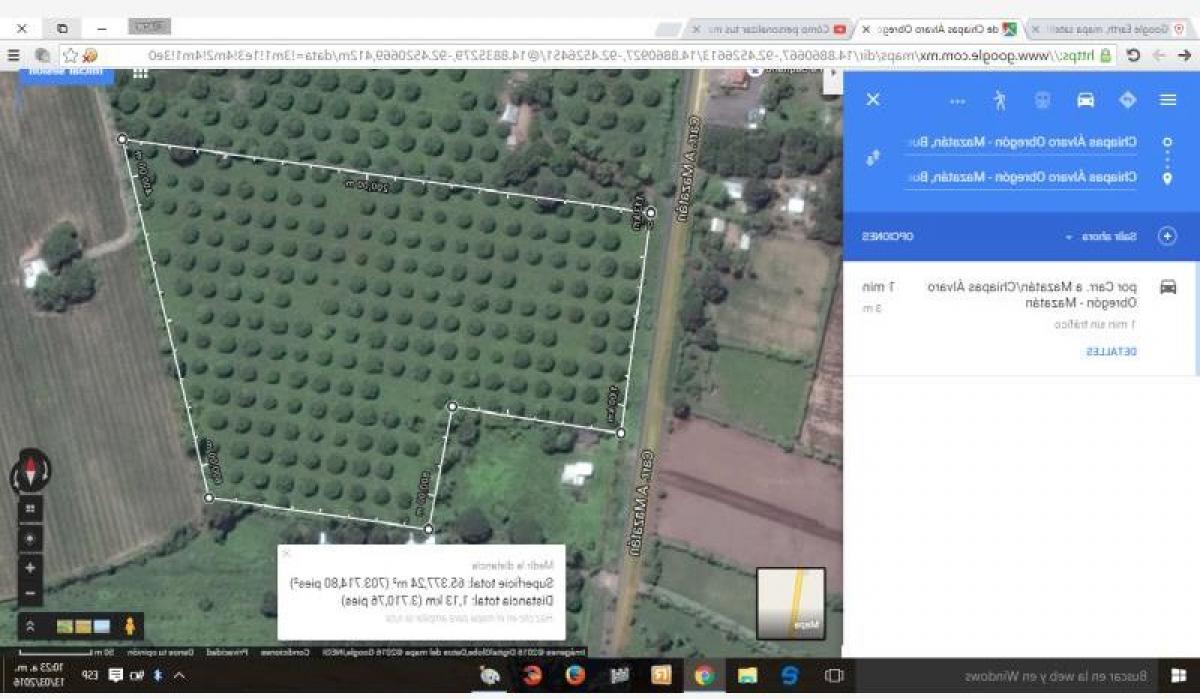Open the three-dot more options in directions panel
The image size is (1200, 699).
point(958,100)
